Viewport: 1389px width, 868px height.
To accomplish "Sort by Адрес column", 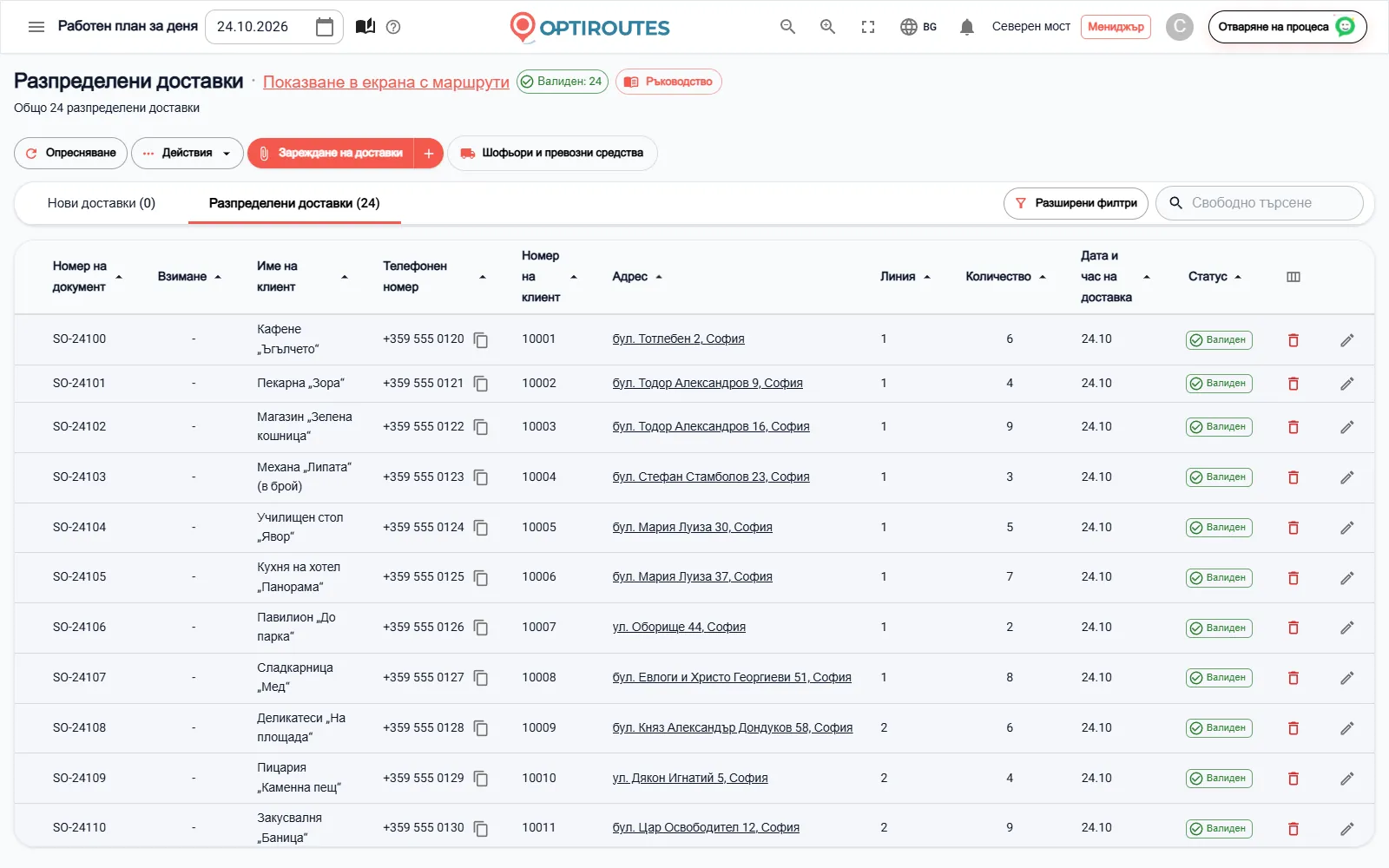I will click(637, 277).
